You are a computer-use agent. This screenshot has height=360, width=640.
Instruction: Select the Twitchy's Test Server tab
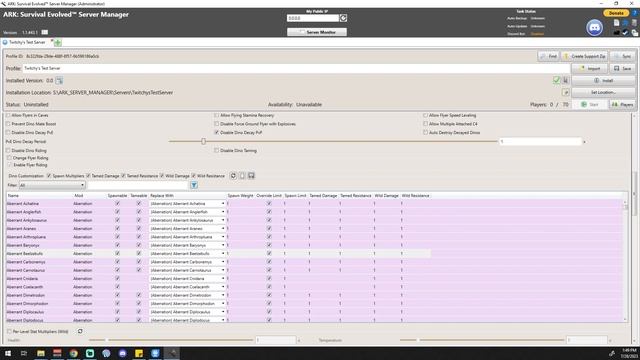[x=27, y=42]
